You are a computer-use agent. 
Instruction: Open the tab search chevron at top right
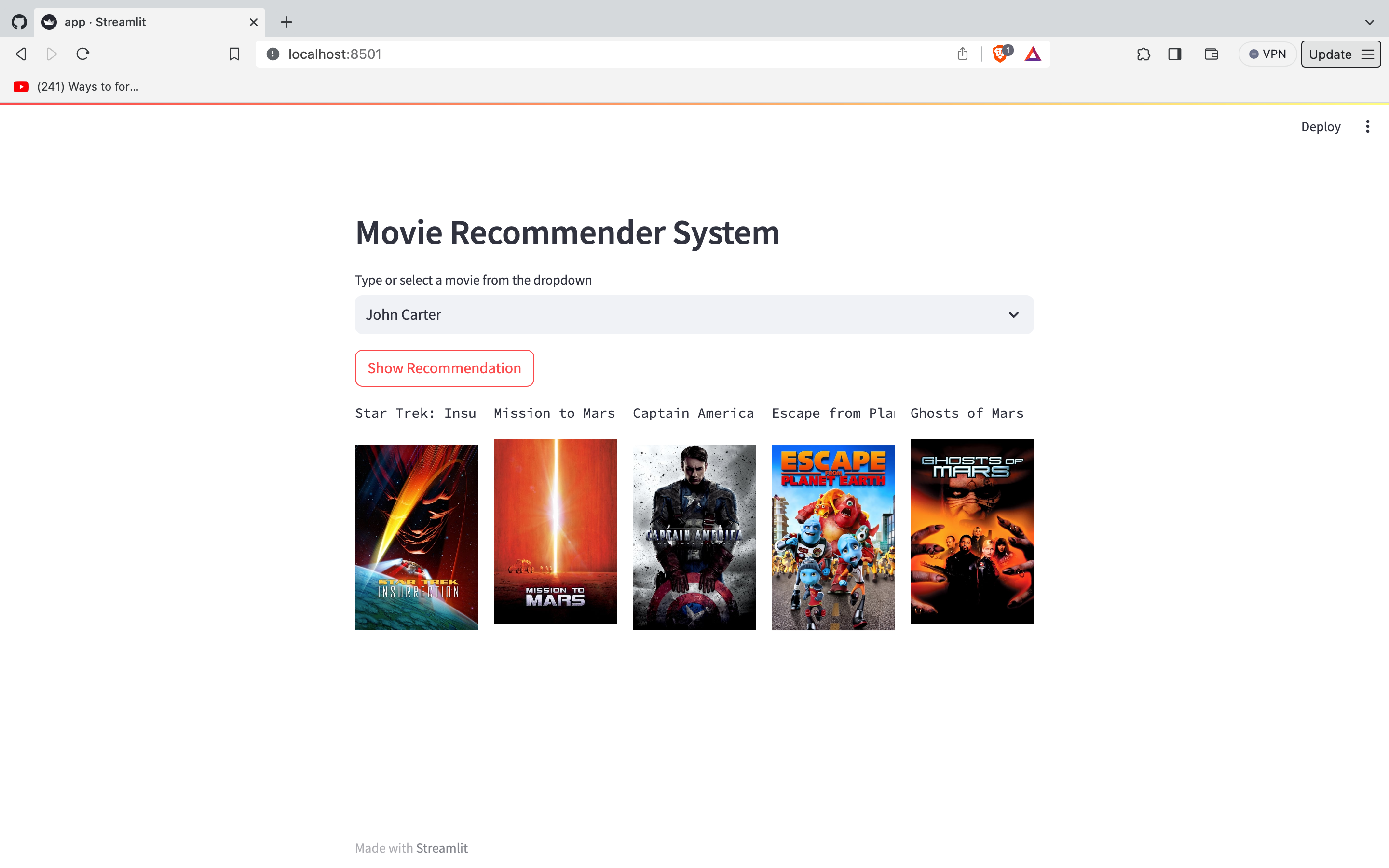tap(1371, 22)
